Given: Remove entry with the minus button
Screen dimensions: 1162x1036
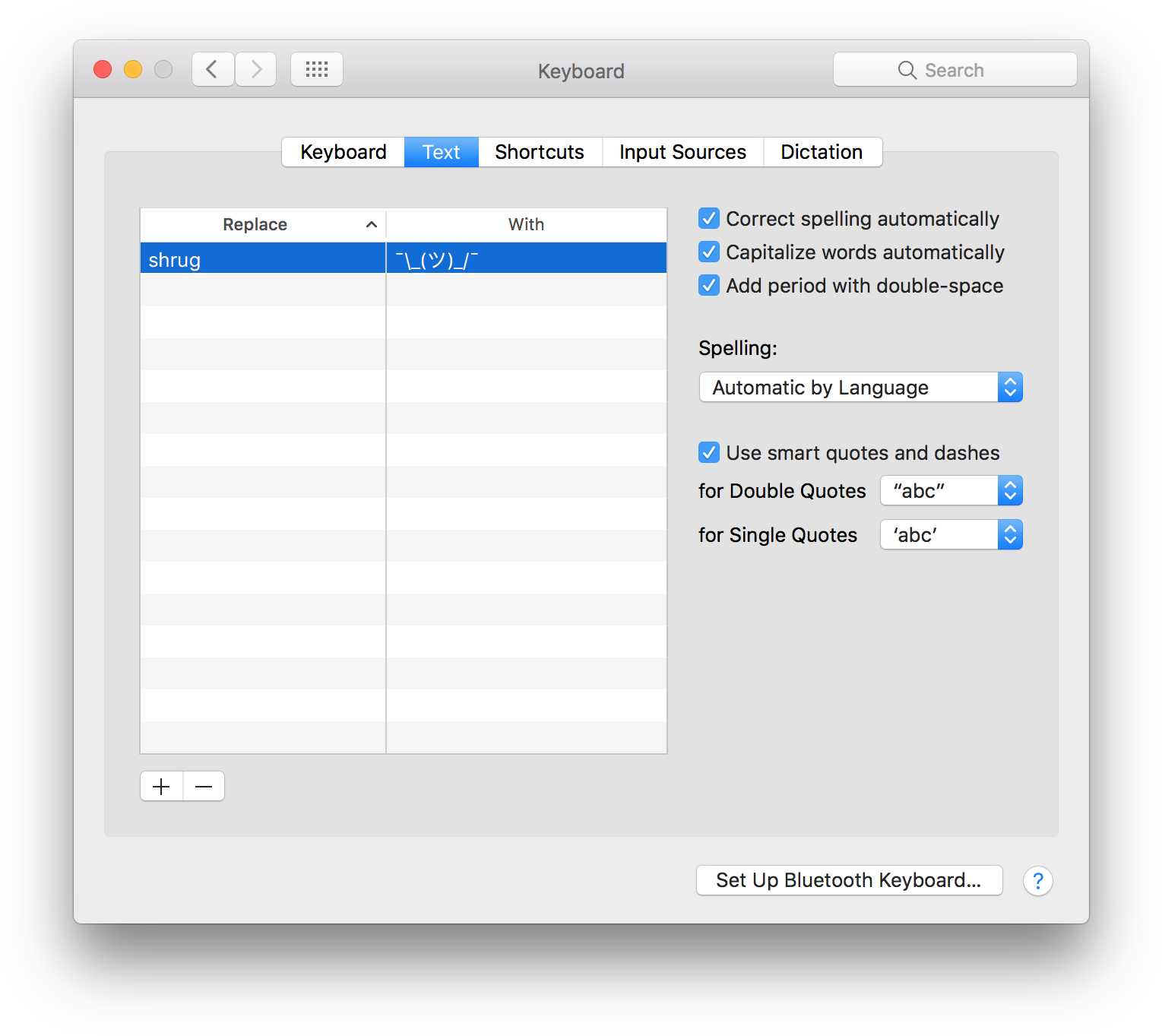Looking at the screenshot, I should click(204, 787).
